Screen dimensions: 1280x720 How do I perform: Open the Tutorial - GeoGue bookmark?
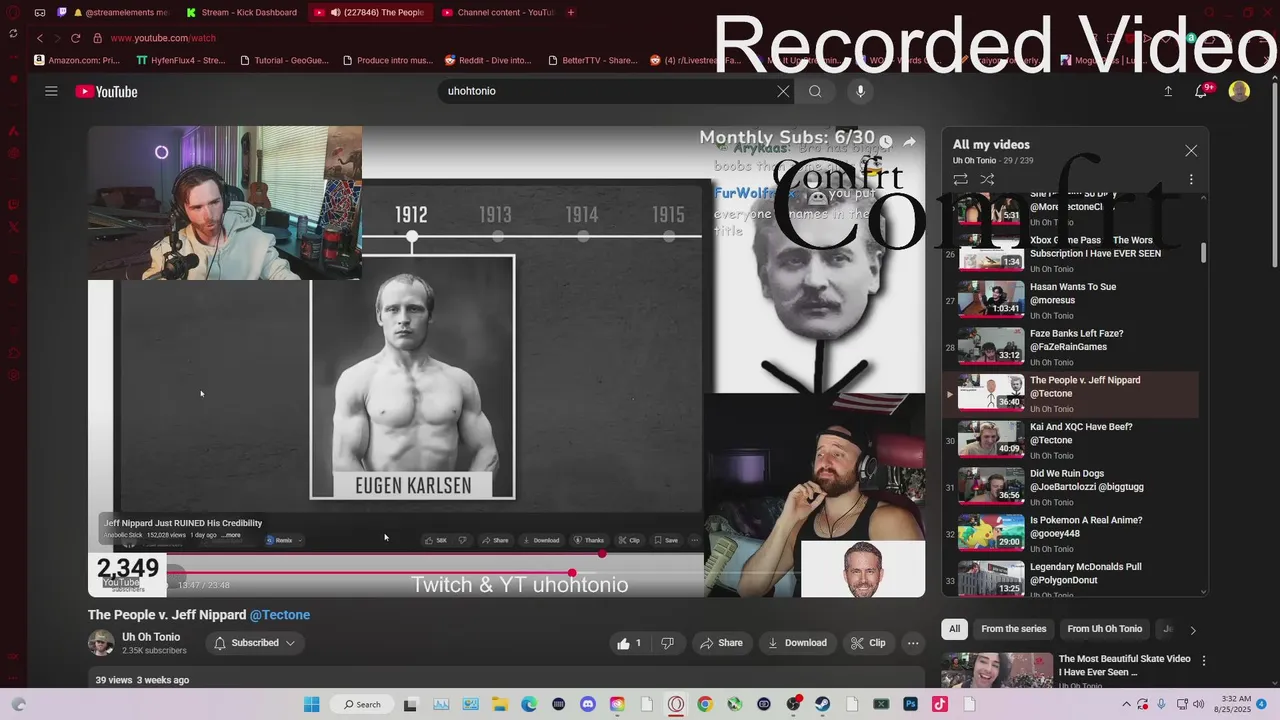[284, 60]
